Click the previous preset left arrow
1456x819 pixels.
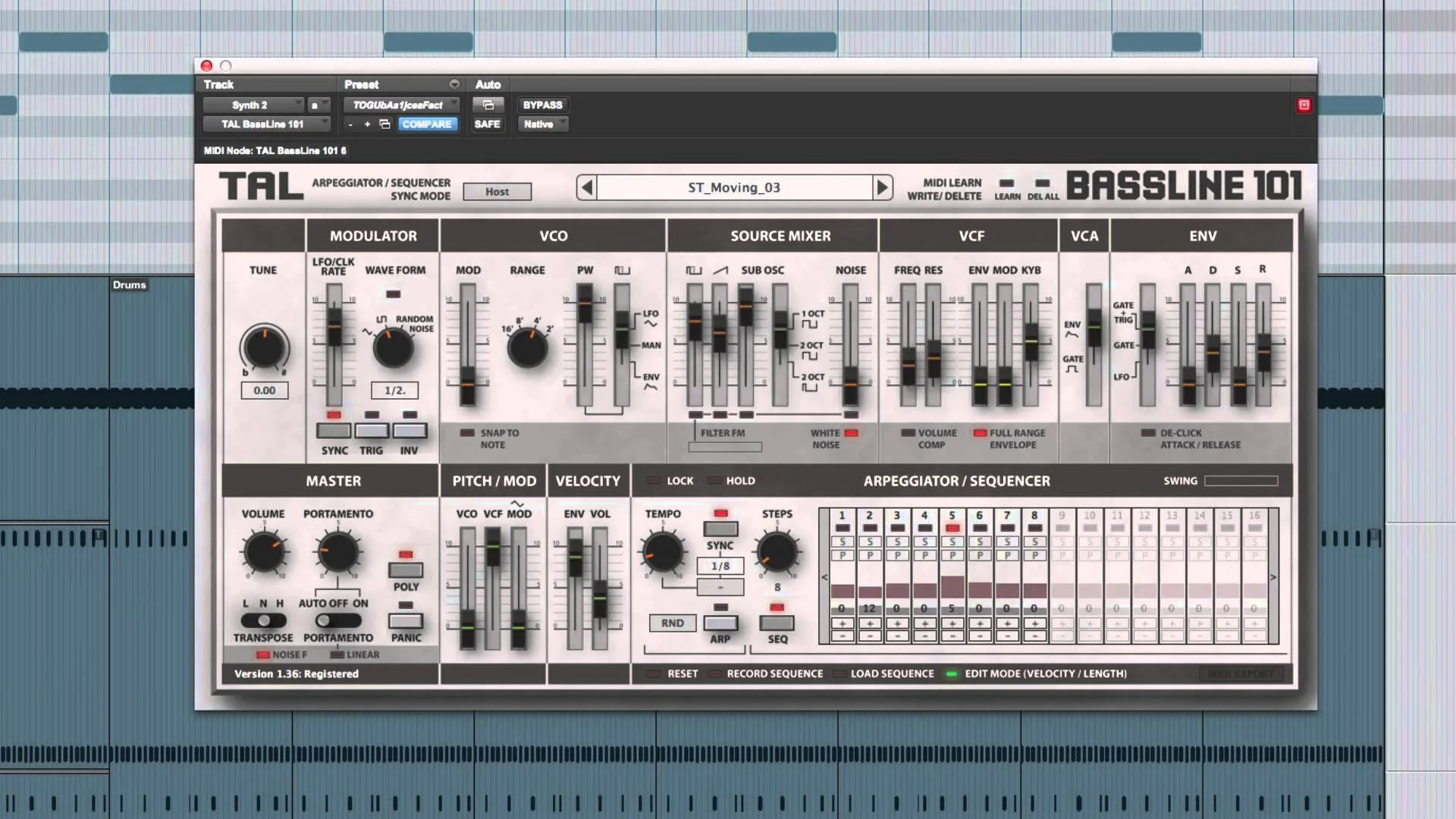[x=585, y=187]
